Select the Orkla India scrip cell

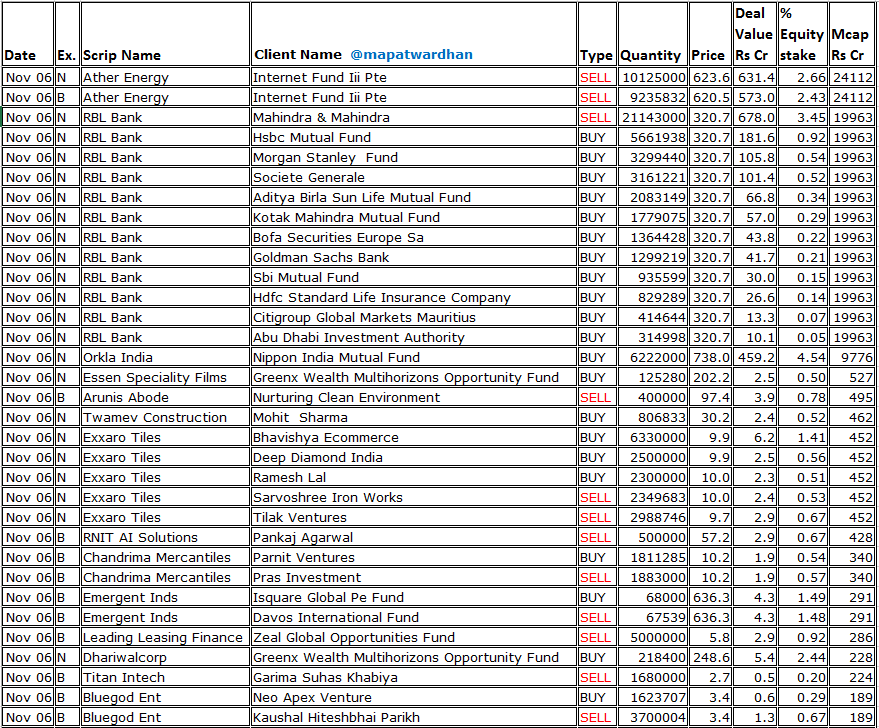click(165, 358)
